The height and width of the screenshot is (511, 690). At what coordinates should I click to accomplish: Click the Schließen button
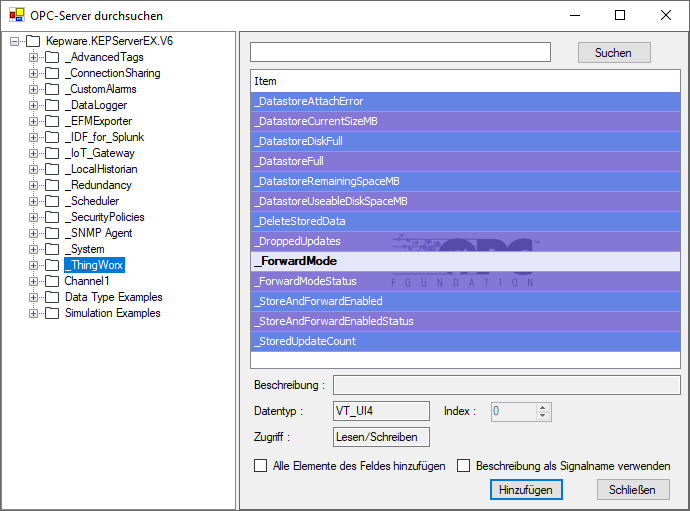[x=633, y=490]
